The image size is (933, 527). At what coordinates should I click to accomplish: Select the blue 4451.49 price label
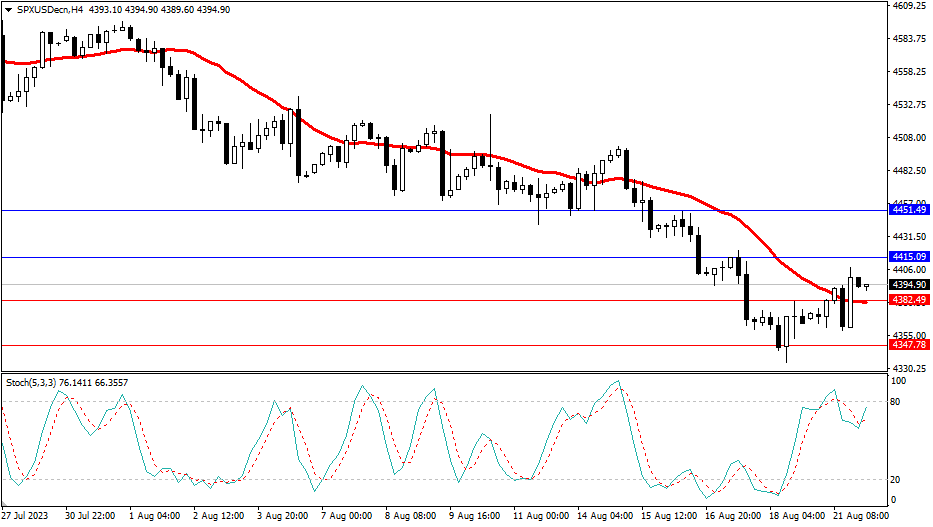coord(909,210)
